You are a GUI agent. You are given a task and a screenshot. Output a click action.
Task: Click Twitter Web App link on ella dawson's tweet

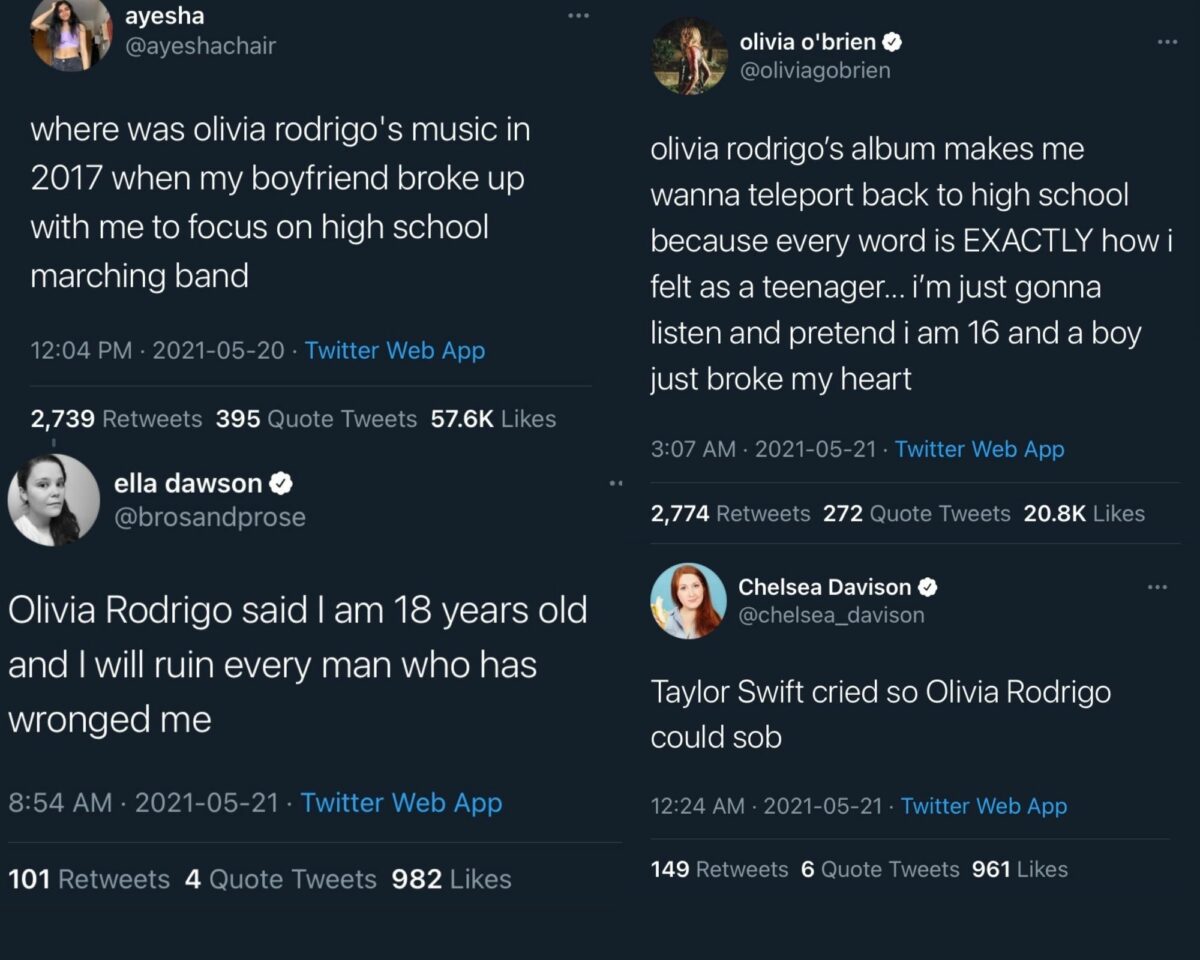click(401, 802)
